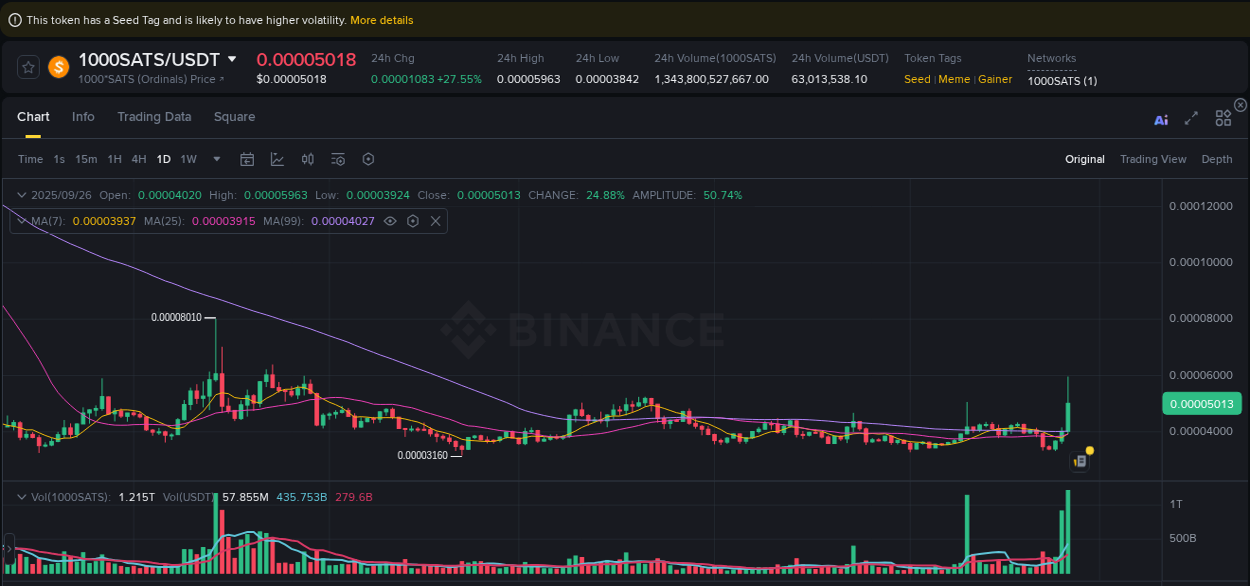Click the OHLC candlestick display icon
Screen dimensions: 1250x586
click(307, 159)
